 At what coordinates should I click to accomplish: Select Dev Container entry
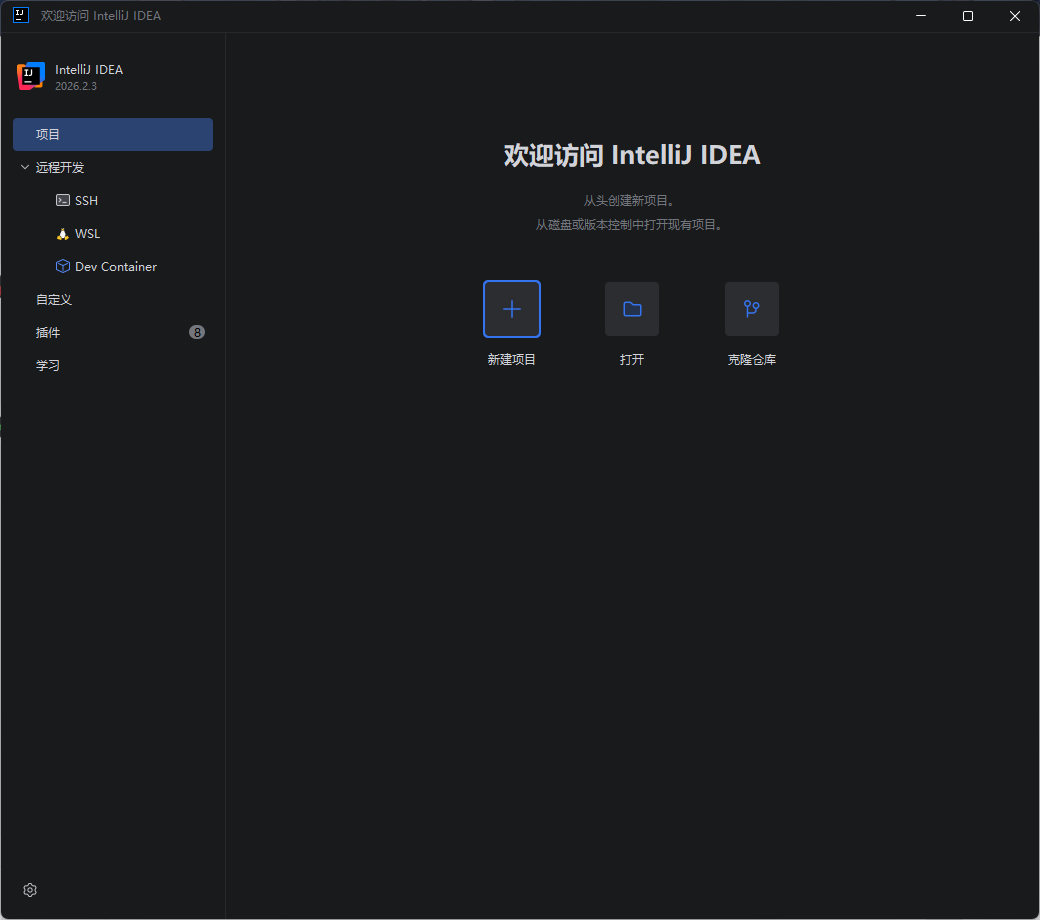[113, 267]
